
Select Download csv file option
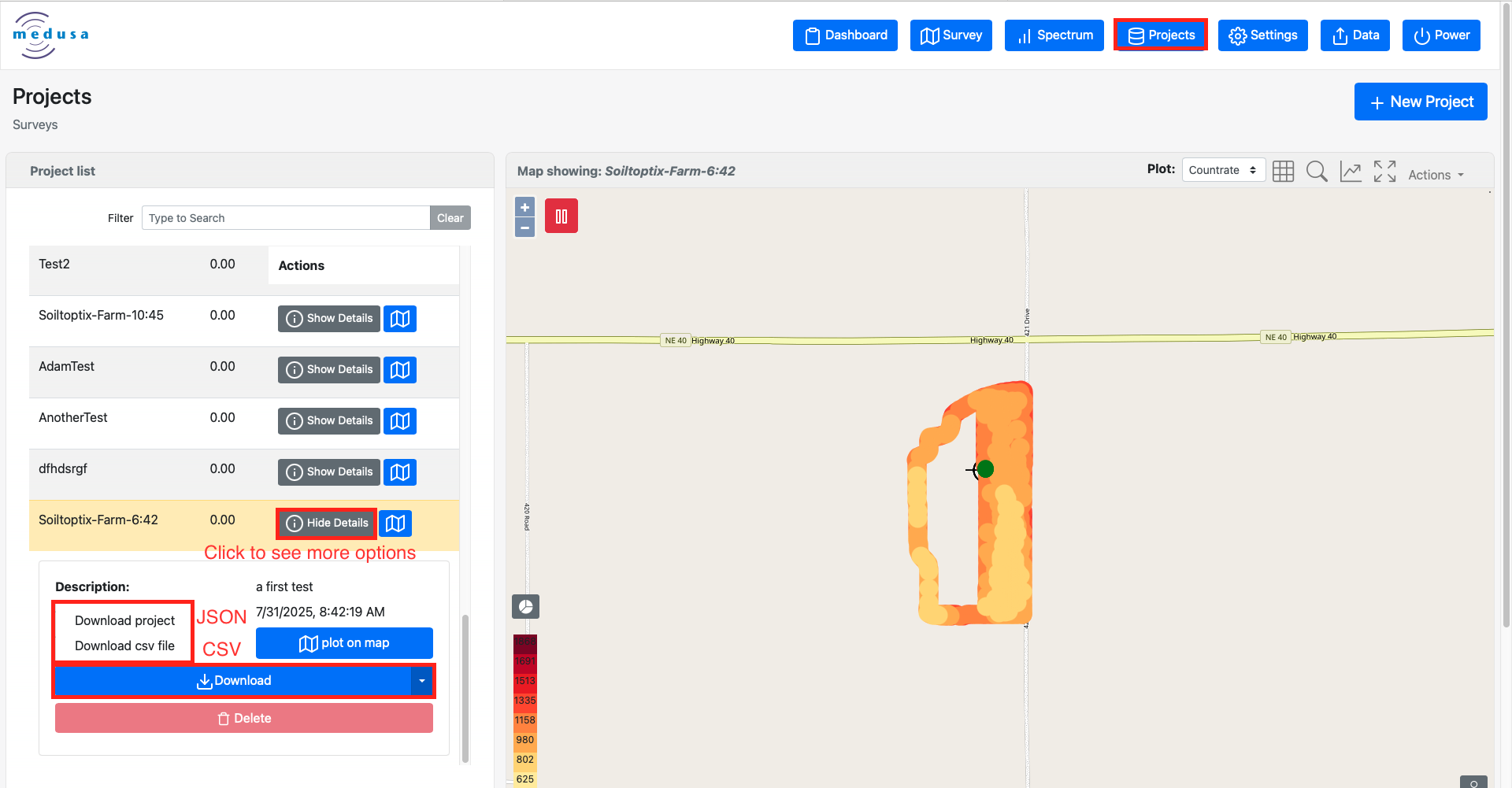pyautogui.click(x=124, y=646)
